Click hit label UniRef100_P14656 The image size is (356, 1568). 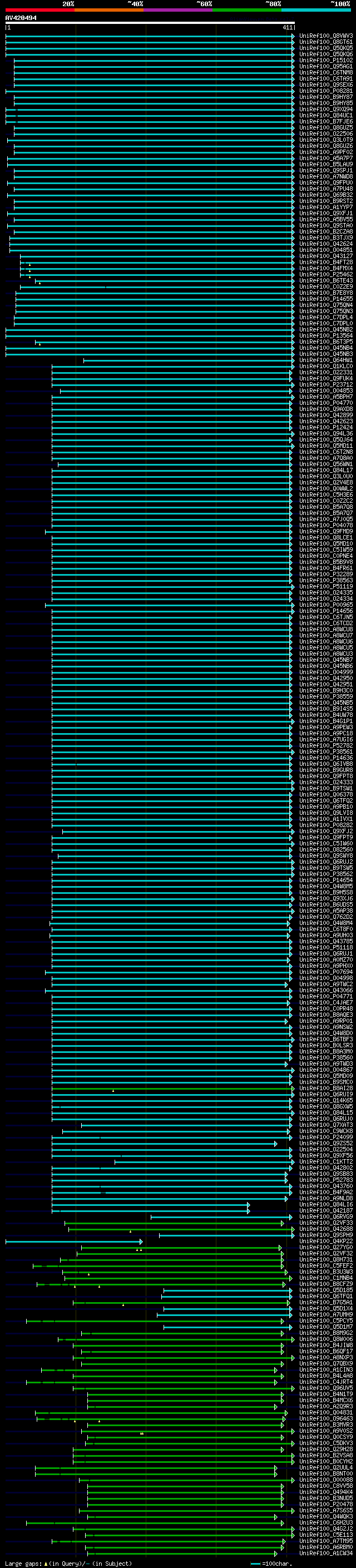pyautogui.click(x=325, y=611)
